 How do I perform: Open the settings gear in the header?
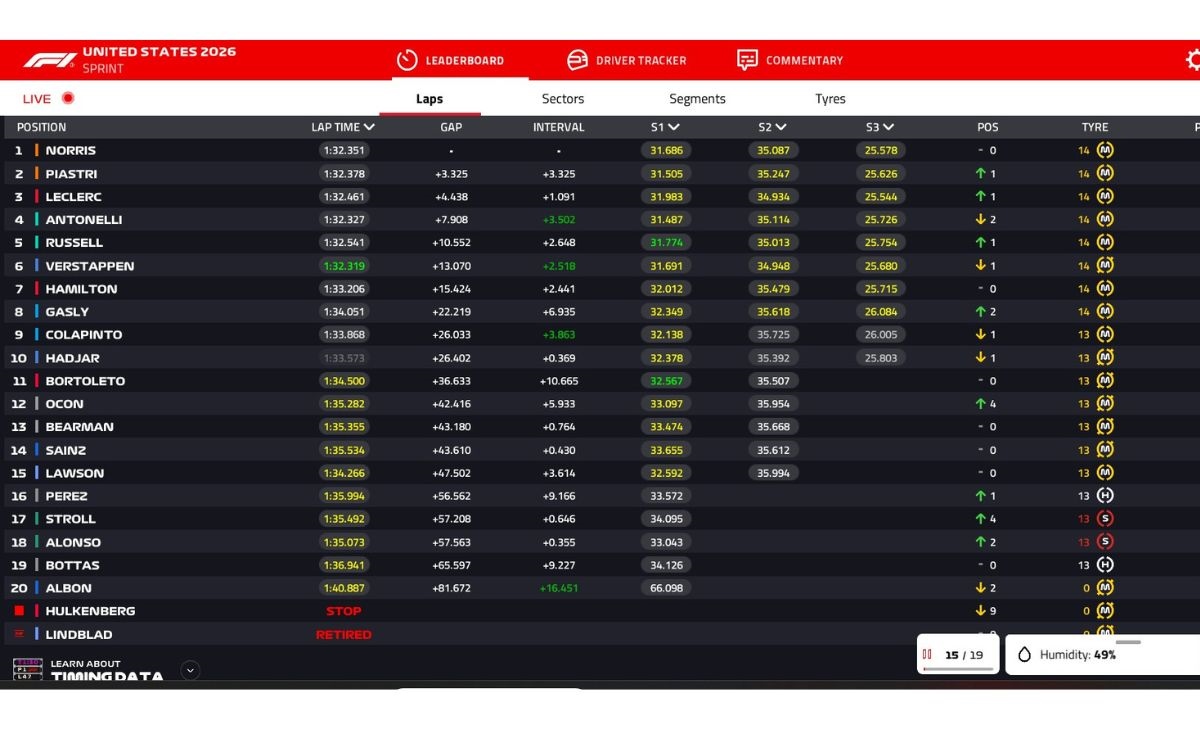[1193, 60]
